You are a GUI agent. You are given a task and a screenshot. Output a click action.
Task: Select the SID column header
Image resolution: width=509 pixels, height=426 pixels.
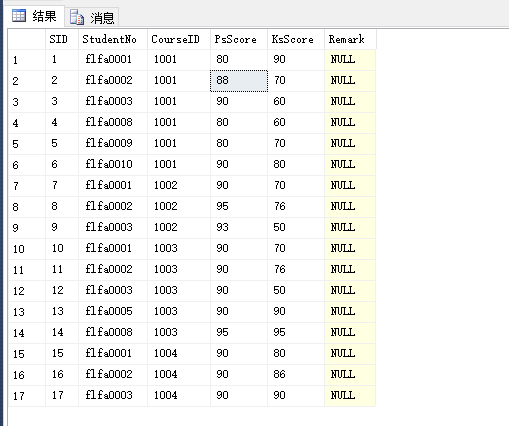[62, 39]
